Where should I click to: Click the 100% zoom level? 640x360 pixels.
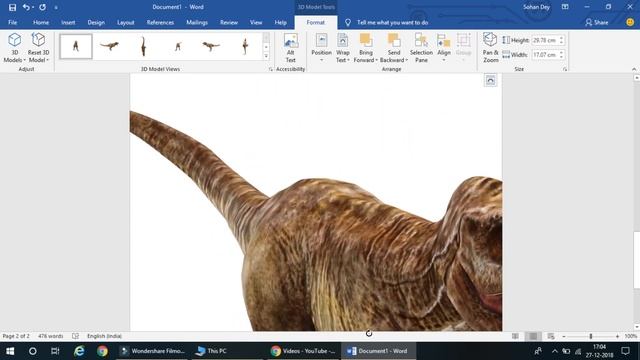pos(631,336)
